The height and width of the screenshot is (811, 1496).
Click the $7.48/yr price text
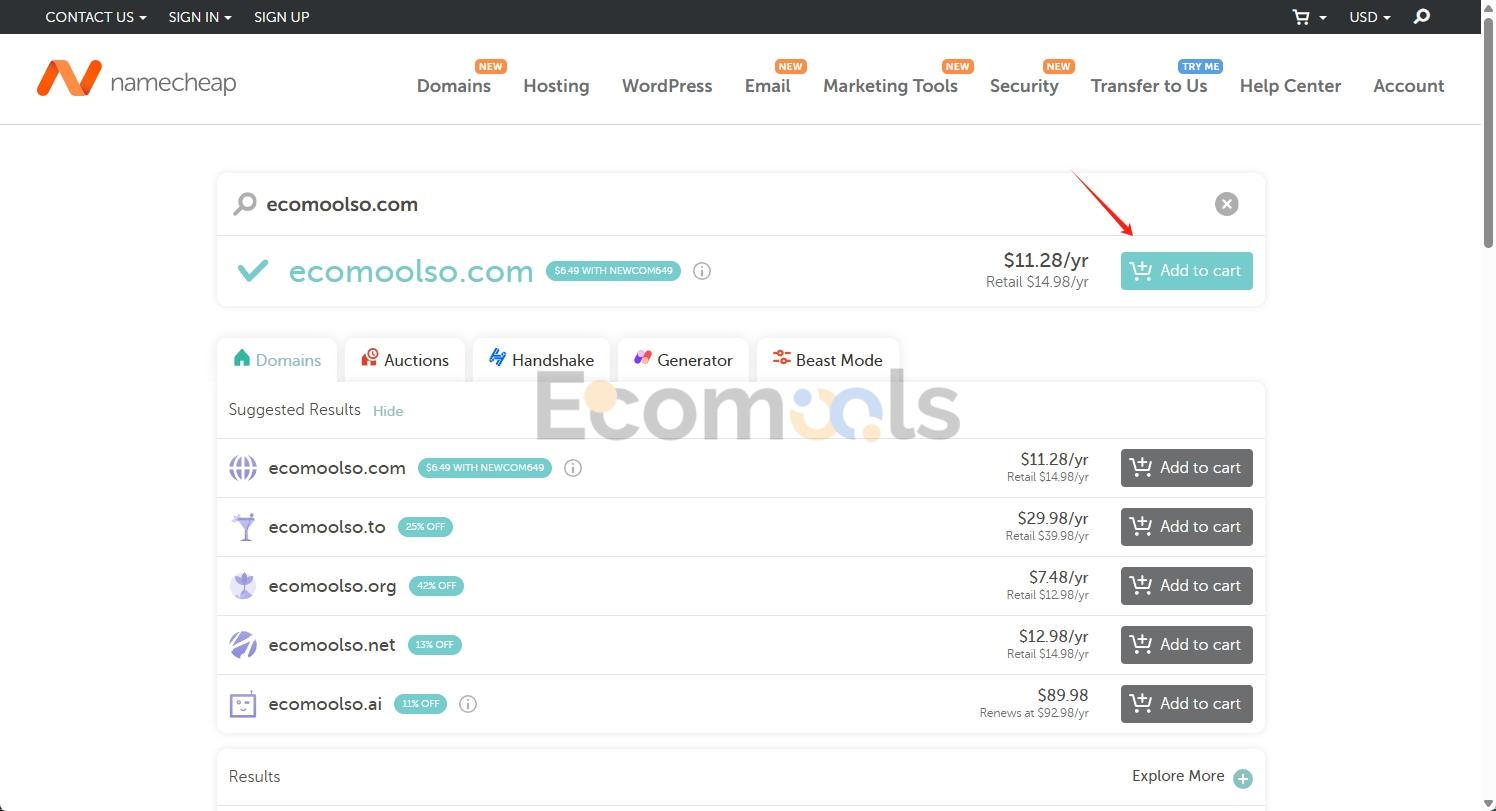click(x=1059, y=577)
